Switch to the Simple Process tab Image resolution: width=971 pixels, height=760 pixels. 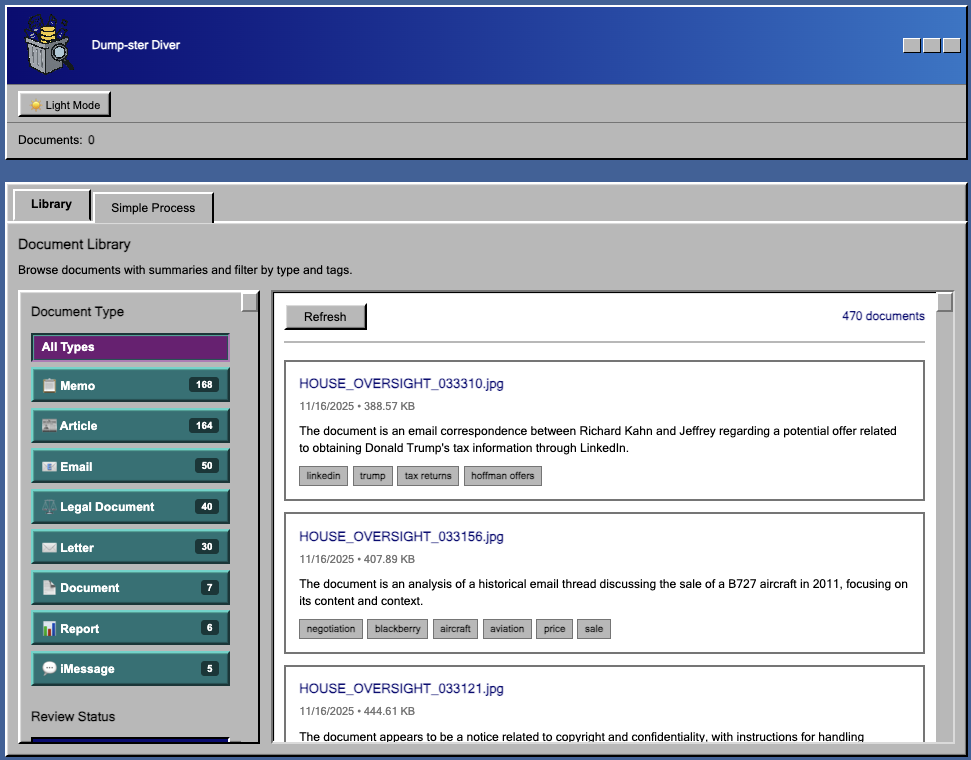pos(153,208)
